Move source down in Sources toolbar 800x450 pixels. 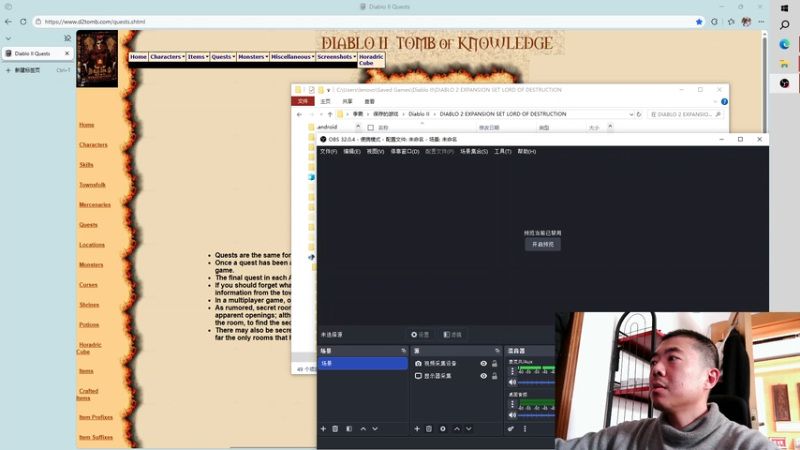[x=468, y=429]
